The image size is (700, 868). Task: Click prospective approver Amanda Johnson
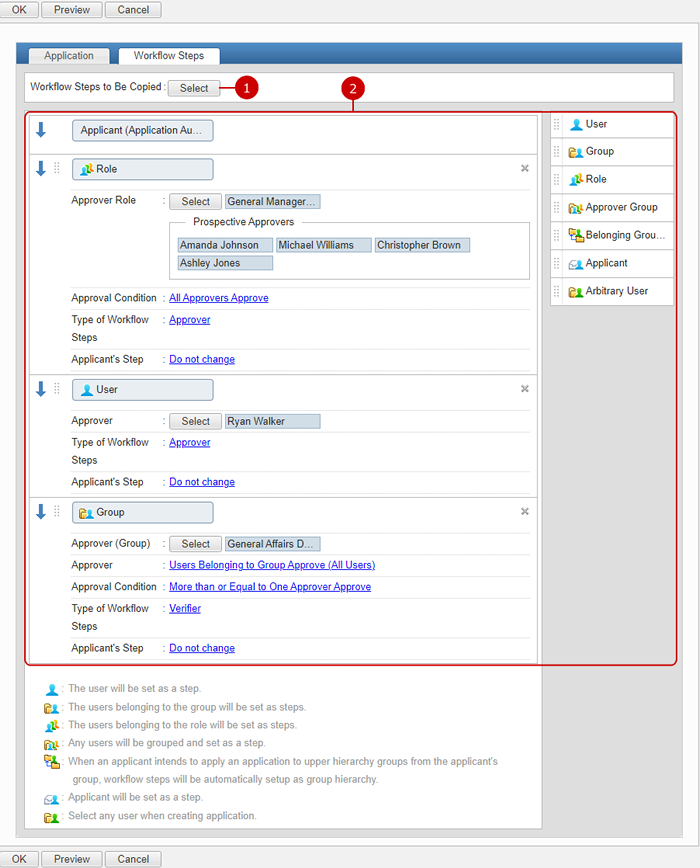(x=225, y=245)
